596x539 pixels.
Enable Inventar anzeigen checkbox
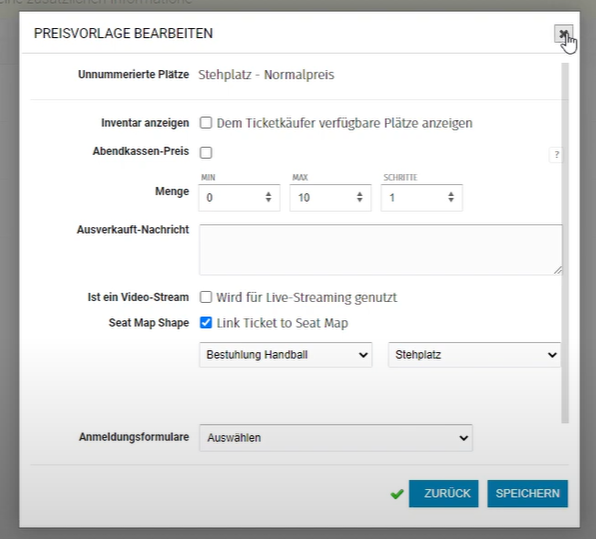coord(206,123)
